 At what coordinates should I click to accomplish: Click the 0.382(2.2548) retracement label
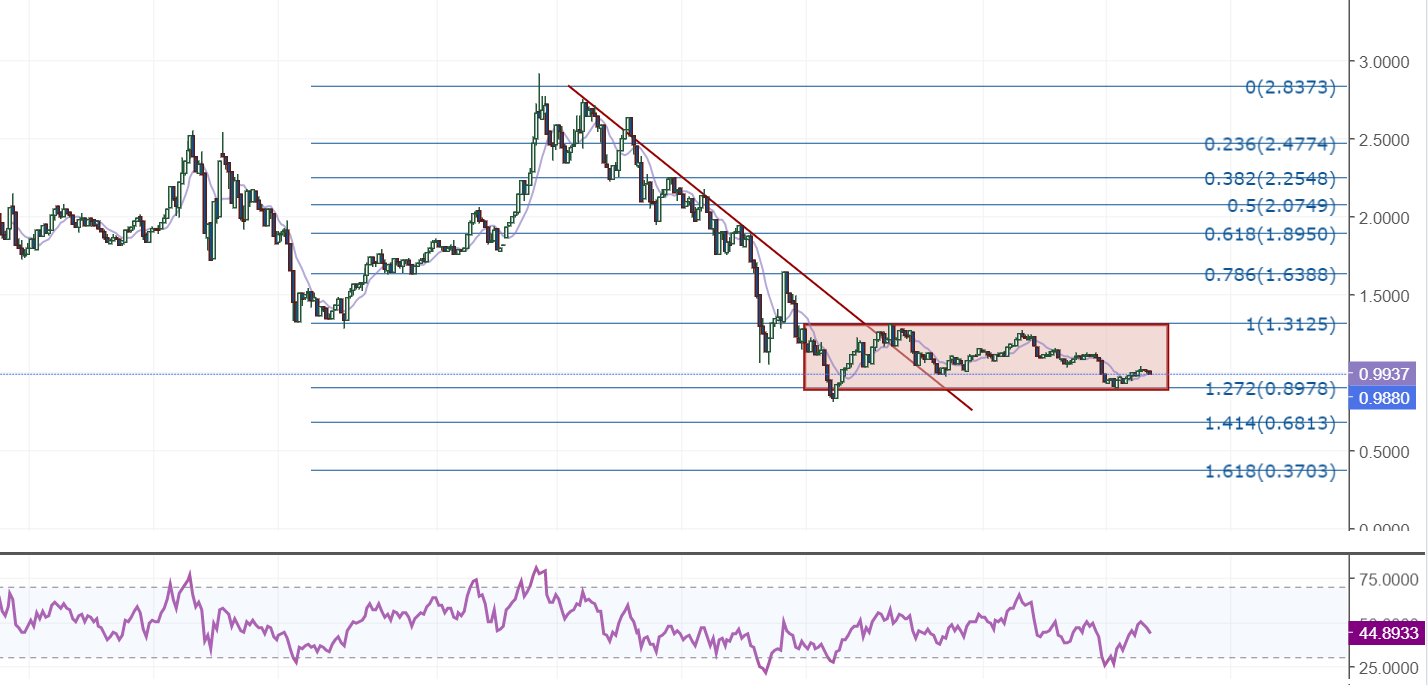(1270, 179)
